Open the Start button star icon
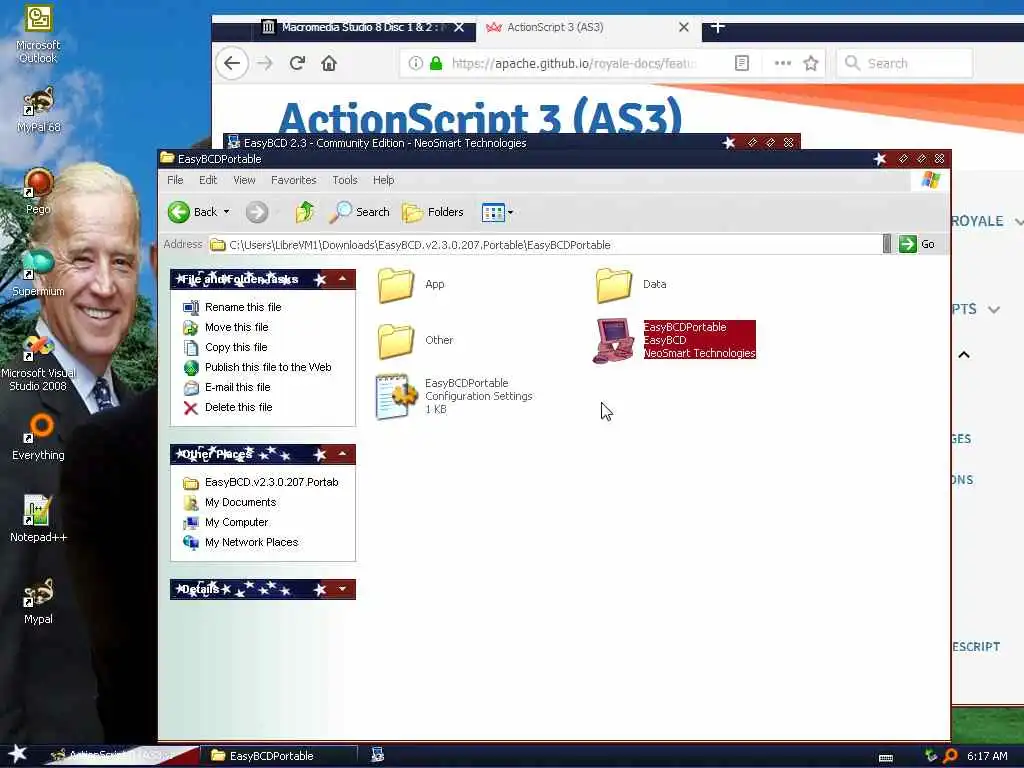This screenshot has height=768, width=1024. tap(17, 754)
